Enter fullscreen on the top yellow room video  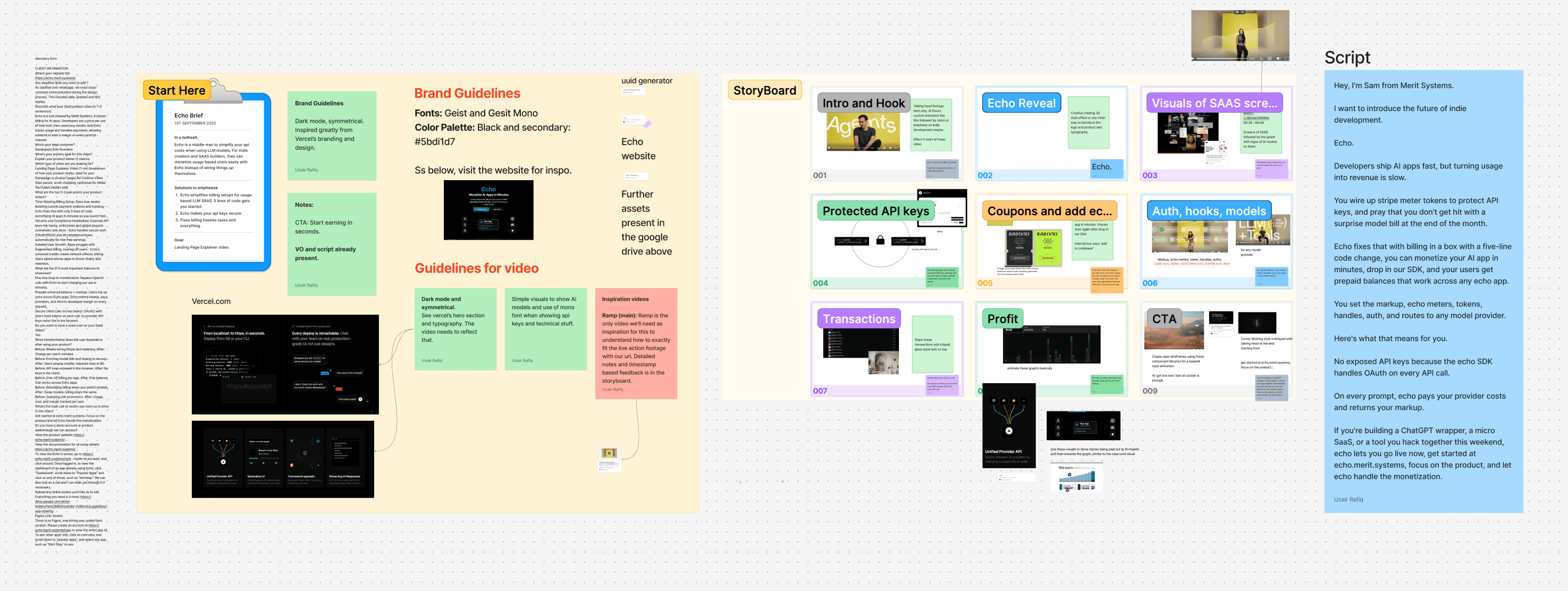tap(1287, 58)
